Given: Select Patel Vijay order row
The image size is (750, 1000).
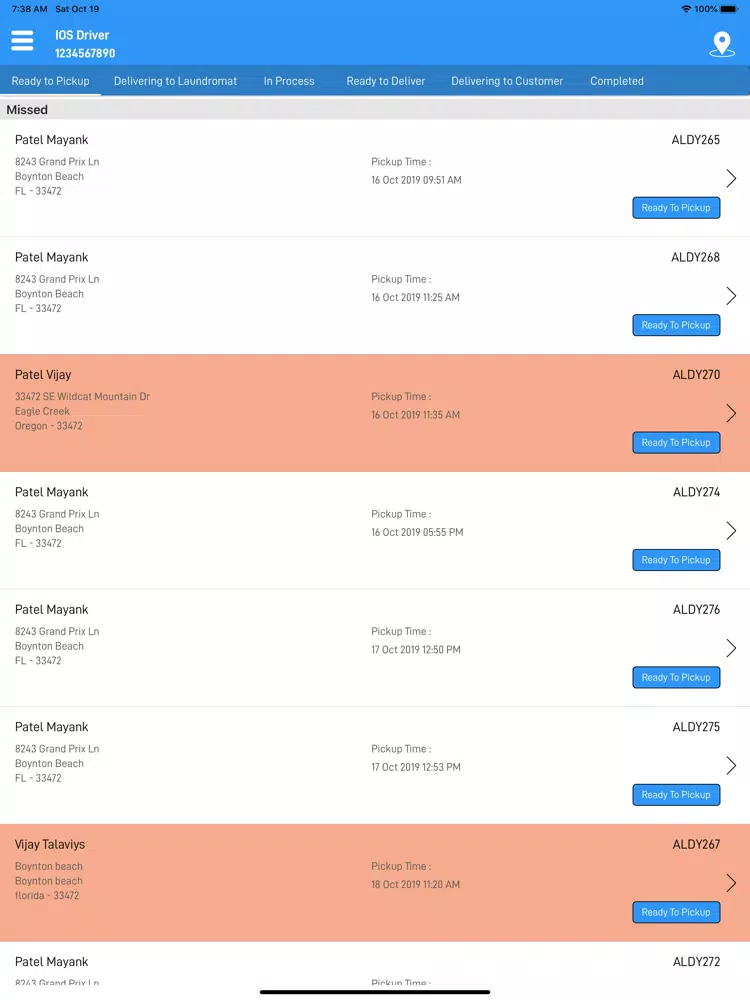Looking at the screenshot, I should (x=375, y=413).
